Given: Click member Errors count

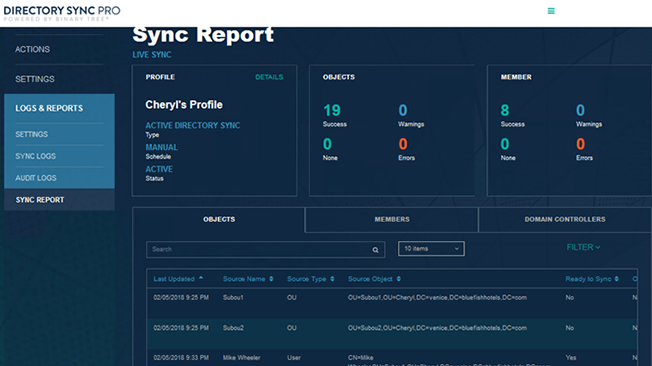Looking at the screenshot, I should 580,144.
